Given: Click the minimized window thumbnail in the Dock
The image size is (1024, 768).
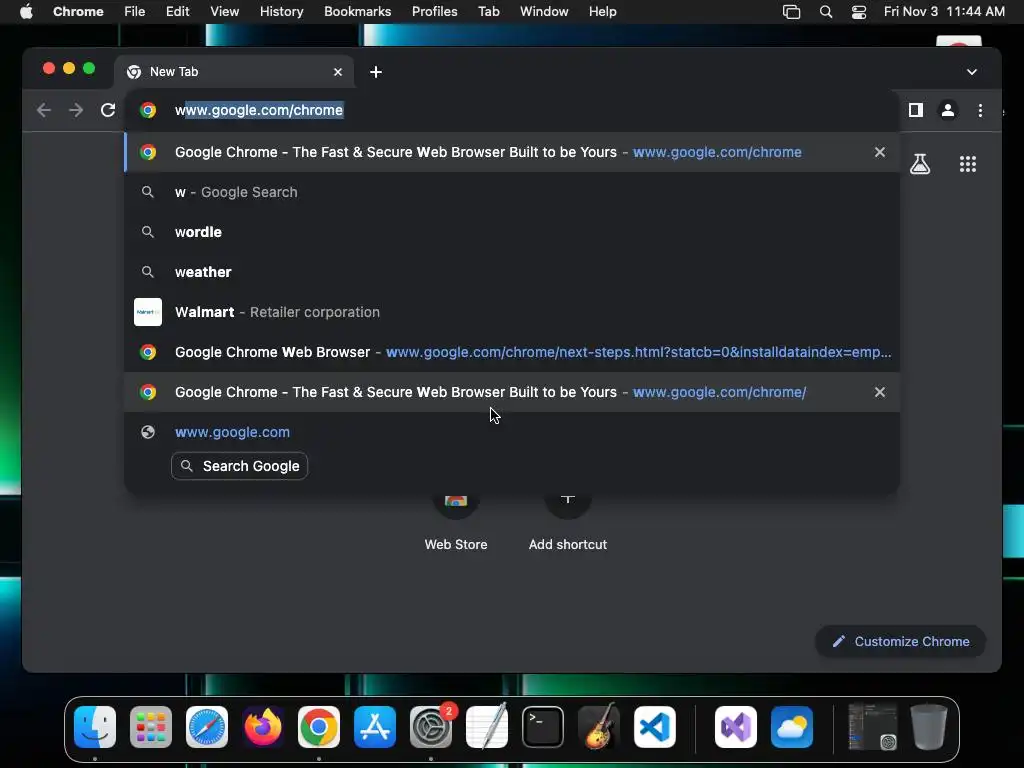Looking at the screenshot, I should click(872, 727).
